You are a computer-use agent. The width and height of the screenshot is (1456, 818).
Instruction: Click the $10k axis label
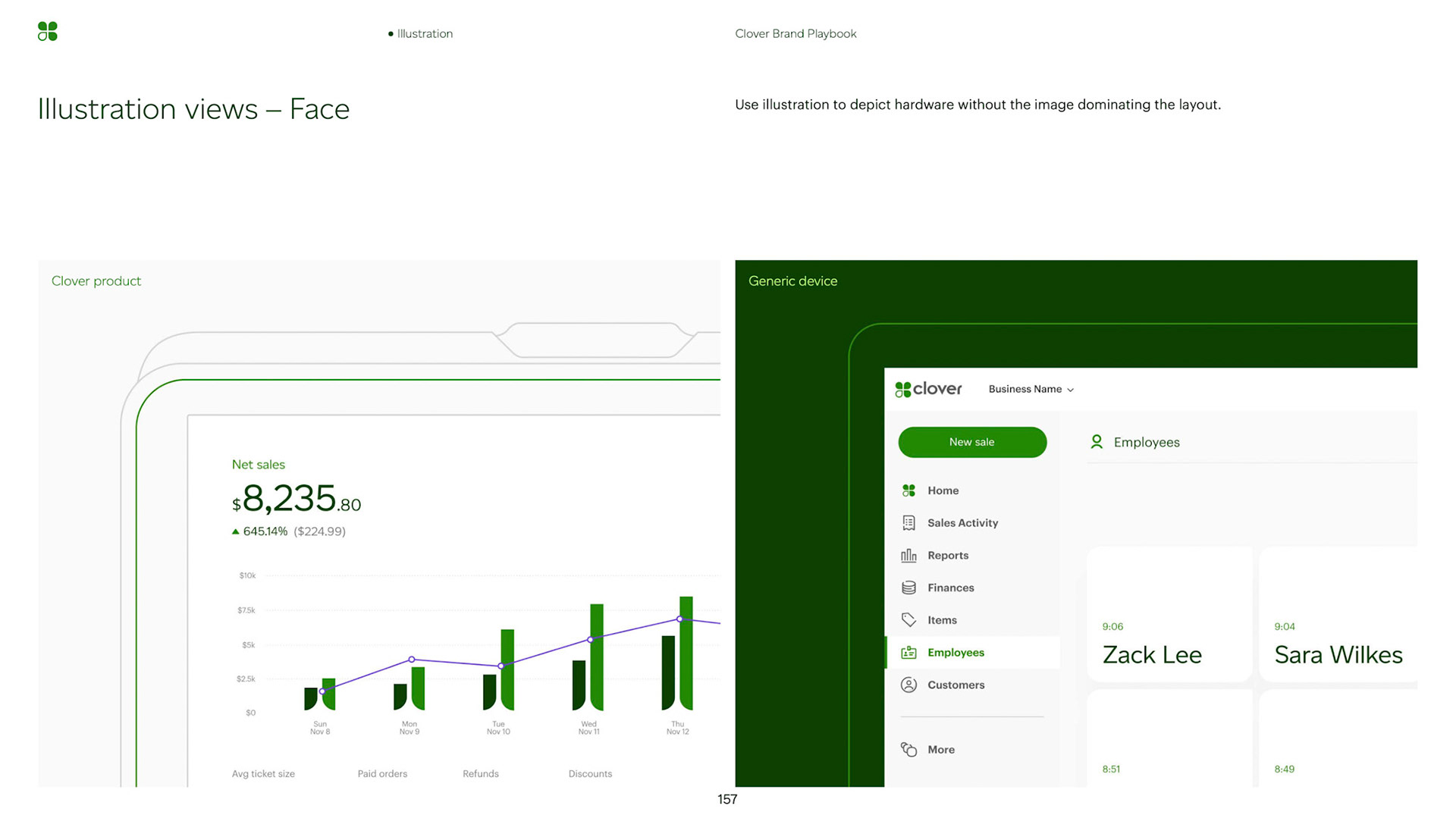[247, 575]
